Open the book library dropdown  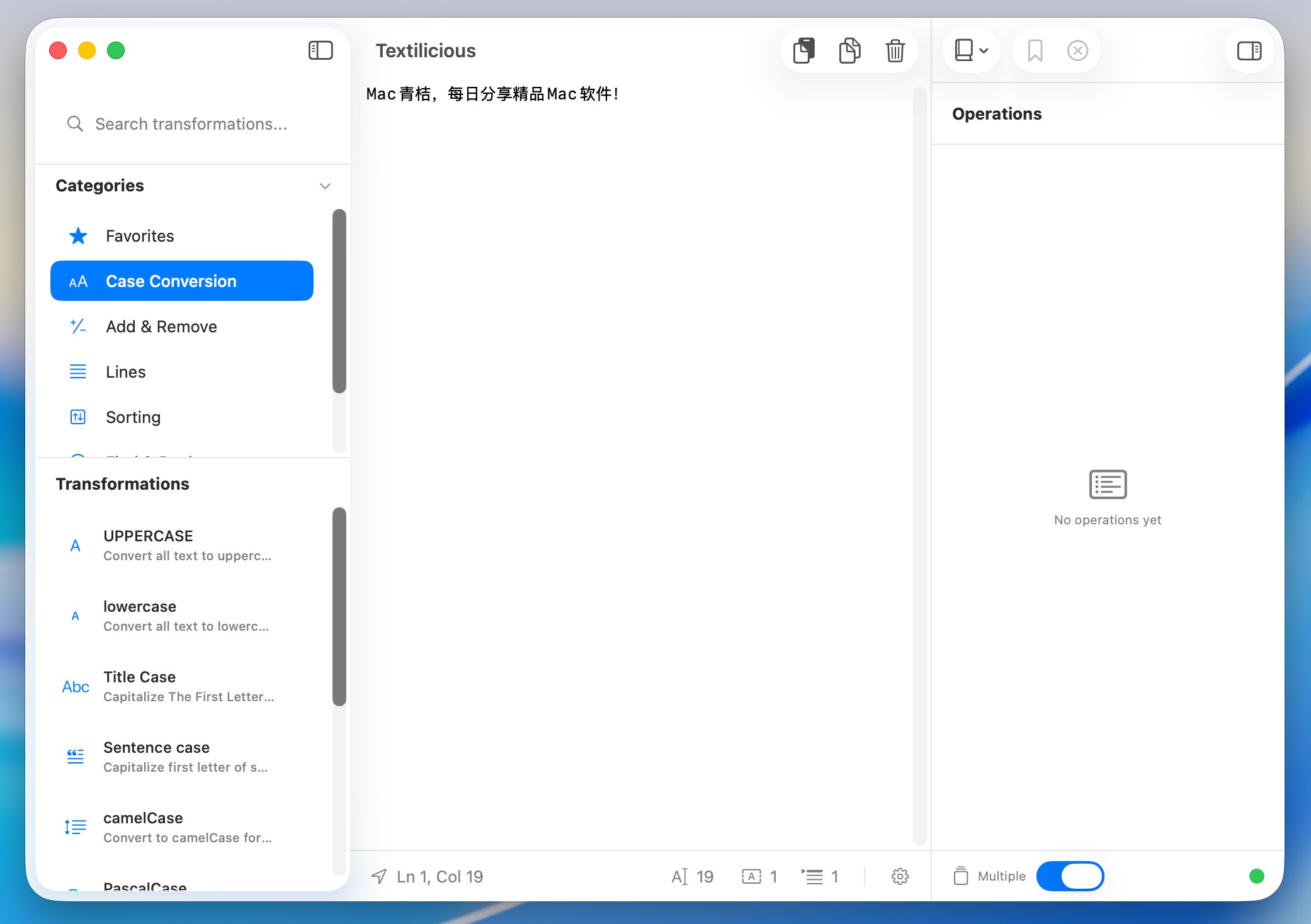971,51
